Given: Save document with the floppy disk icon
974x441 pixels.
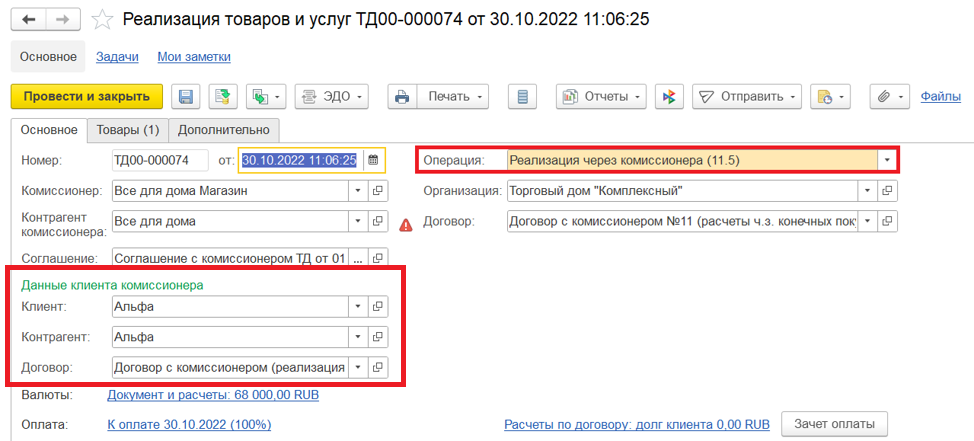Looking at the screenshot, I should [x=186, y=96].
